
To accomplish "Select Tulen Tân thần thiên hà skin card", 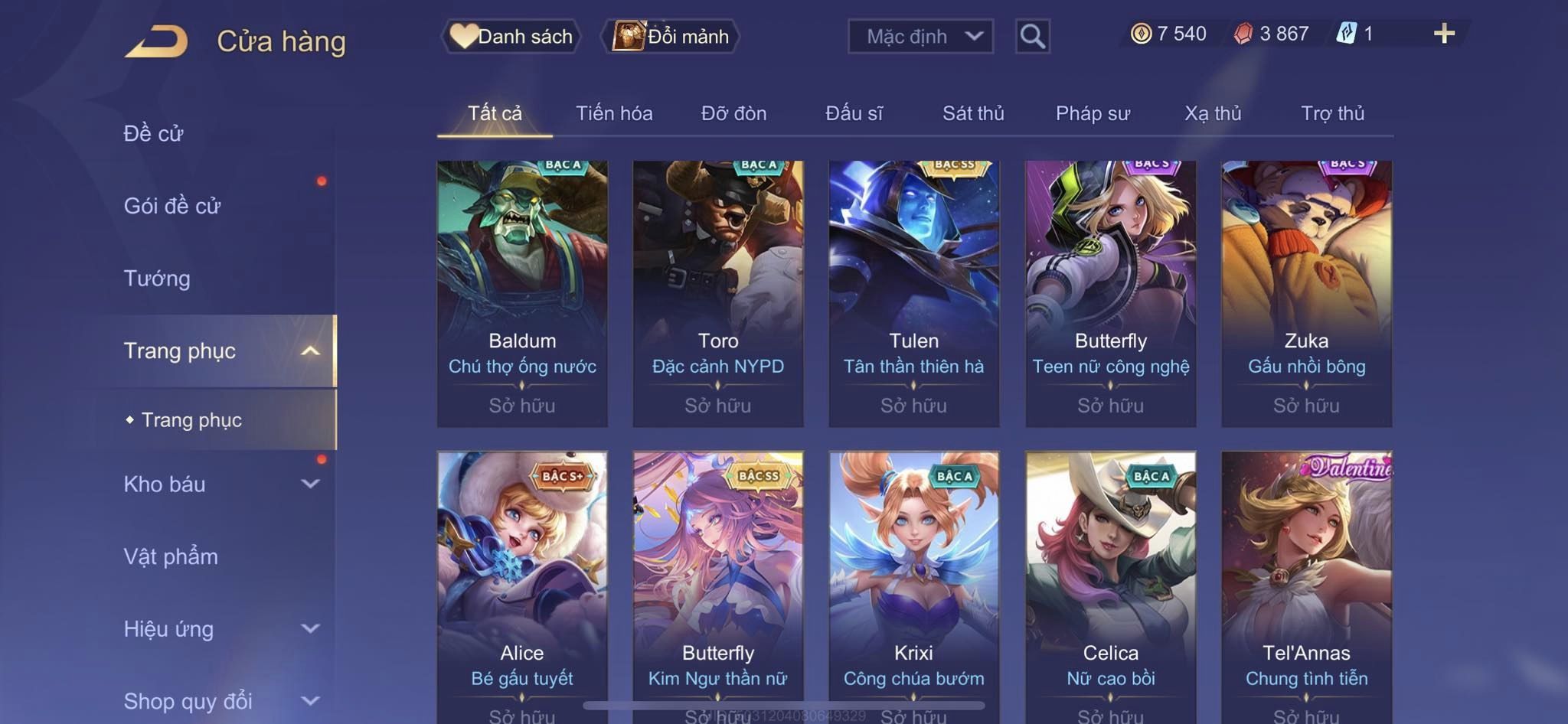I will (x=914, y=294).
